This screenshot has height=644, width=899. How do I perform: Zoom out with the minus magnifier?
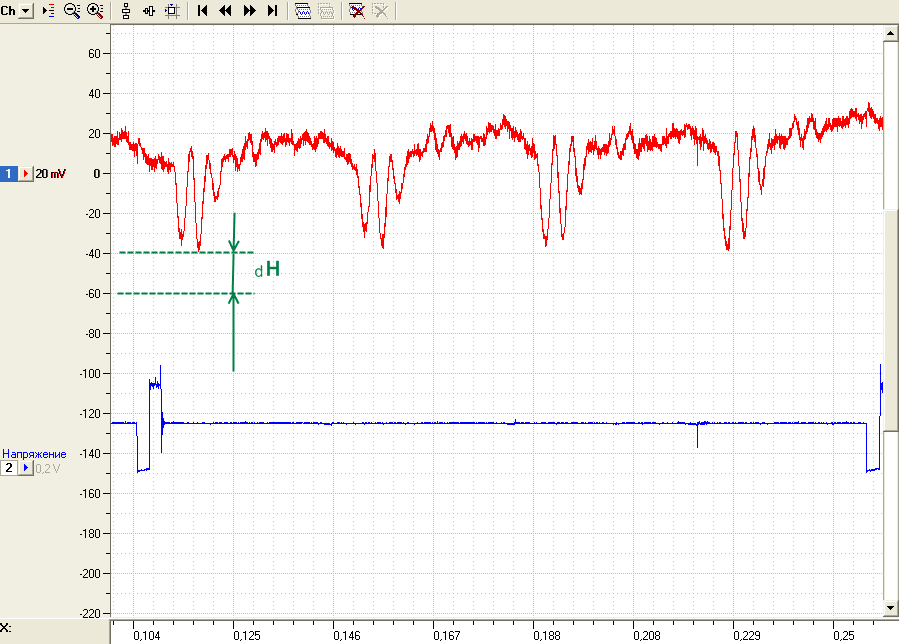tap(72, 10)
